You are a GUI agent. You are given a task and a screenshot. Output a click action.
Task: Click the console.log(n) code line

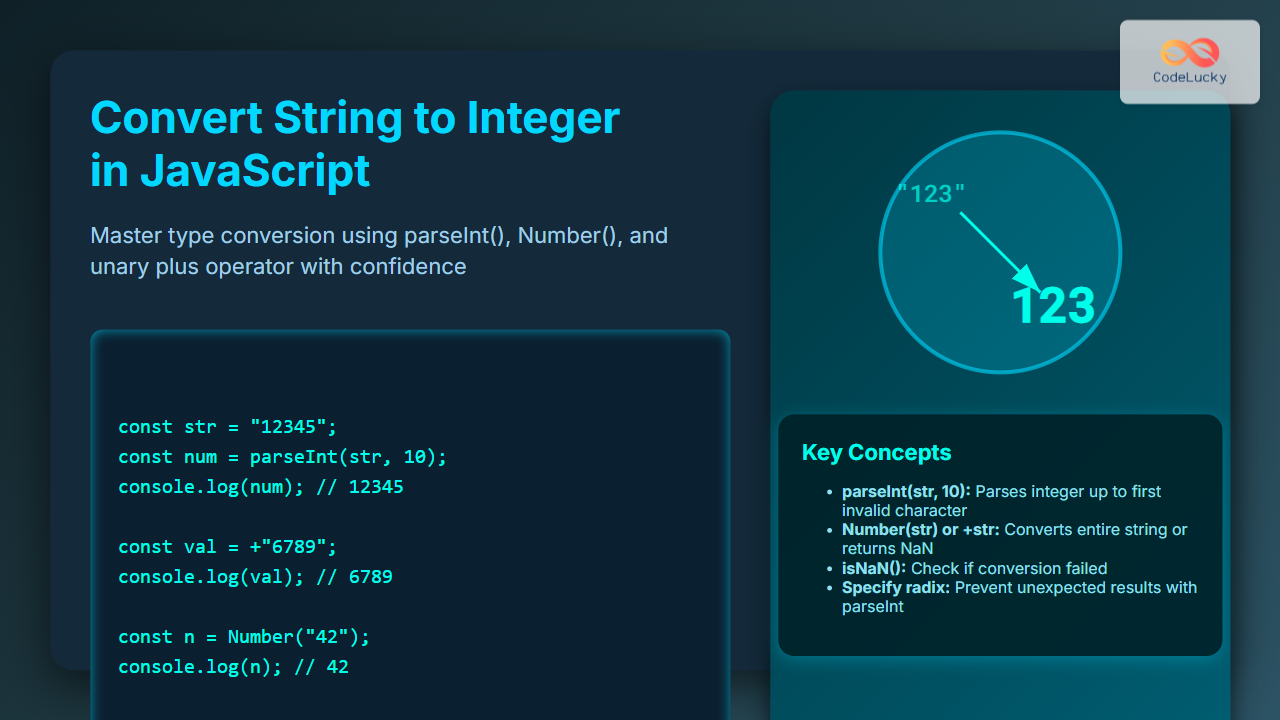tap(233, 667)
